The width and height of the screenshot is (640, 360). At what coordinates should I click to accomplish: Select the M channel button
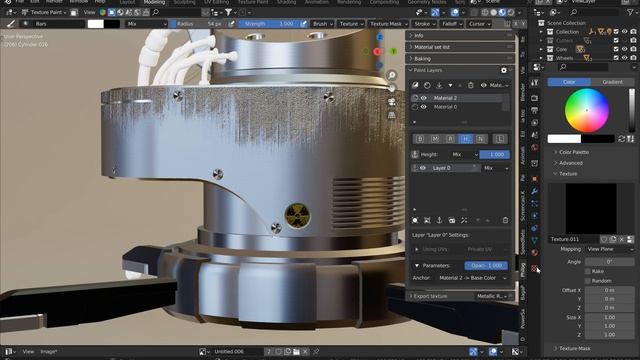pyautogui.click(x=435, y=139)
